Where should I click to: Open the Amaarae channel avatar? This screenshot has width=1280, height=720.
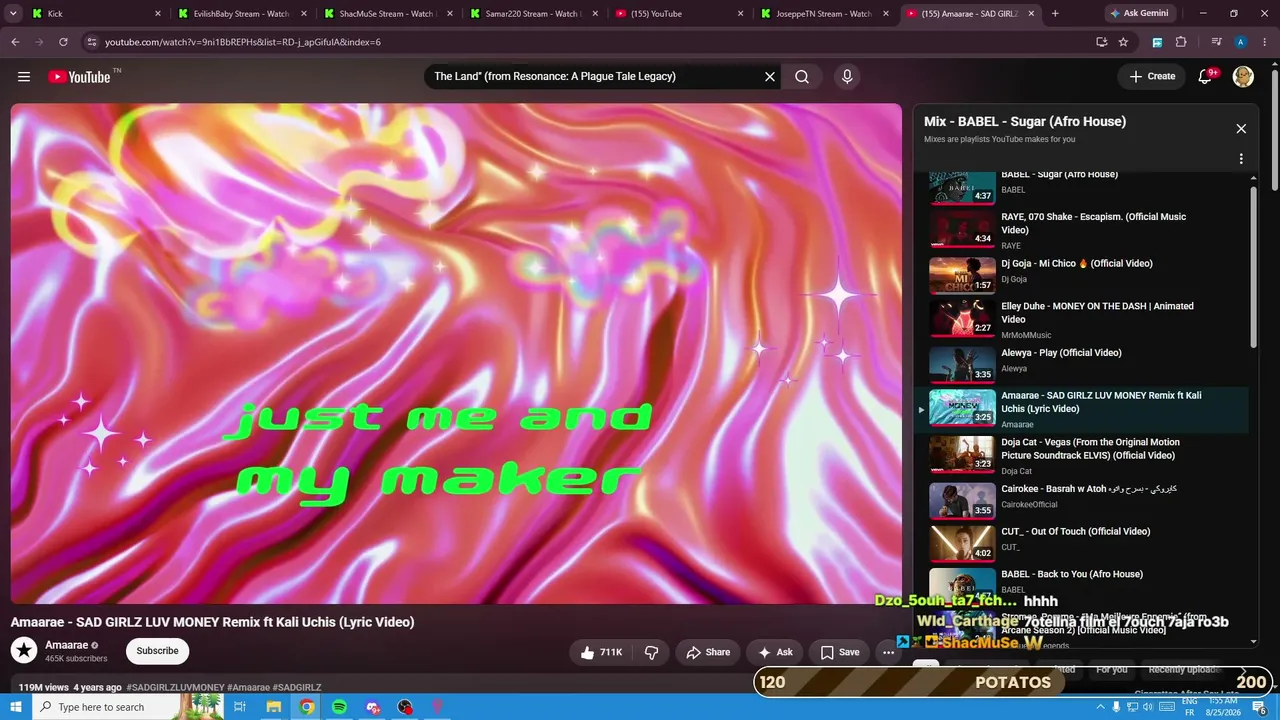pos(24,651)
